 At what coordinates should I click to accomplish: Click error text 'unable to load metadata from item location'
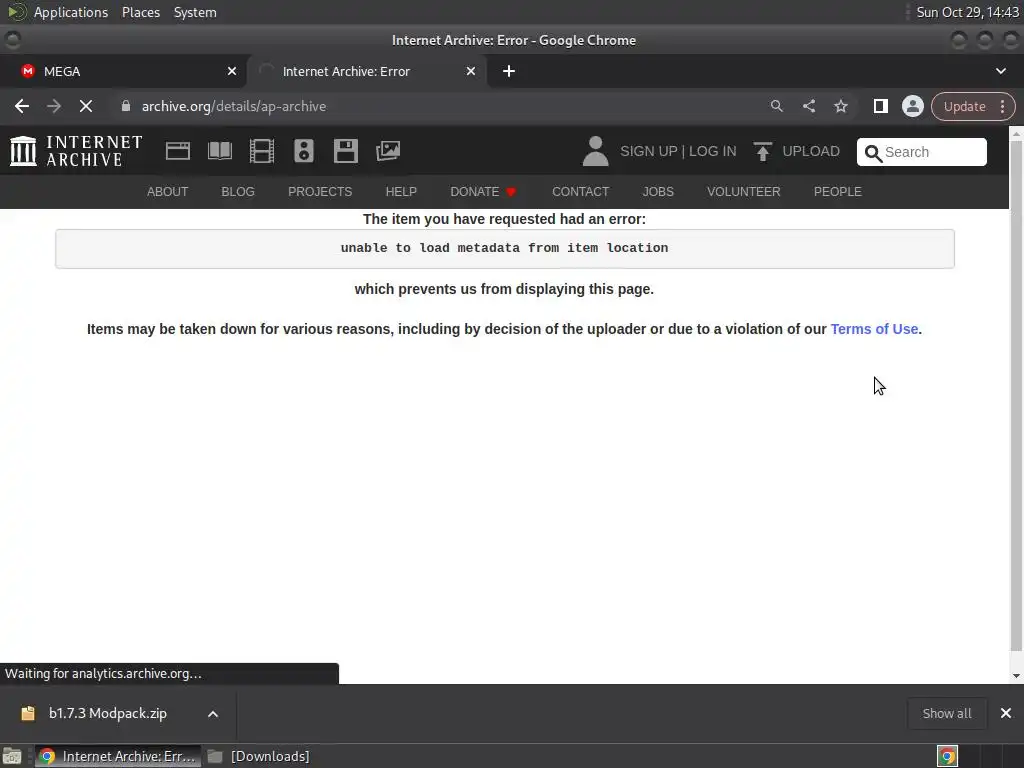[504, 248]
